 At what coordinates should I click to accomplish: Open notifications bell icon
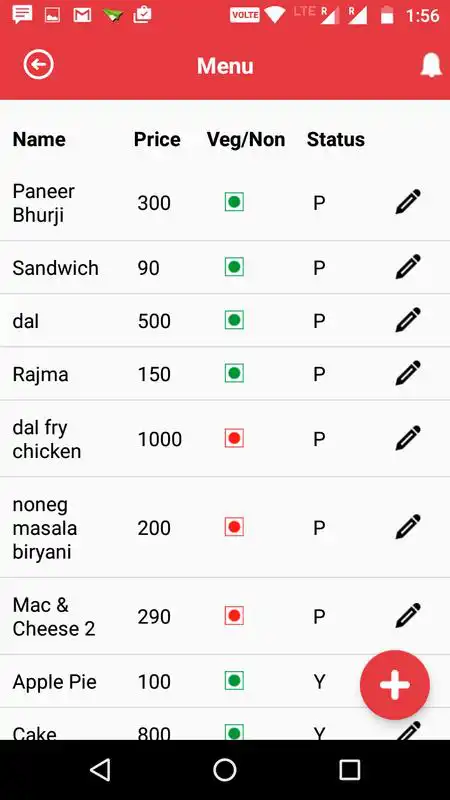pyautogui.click(x=431, y=65)
